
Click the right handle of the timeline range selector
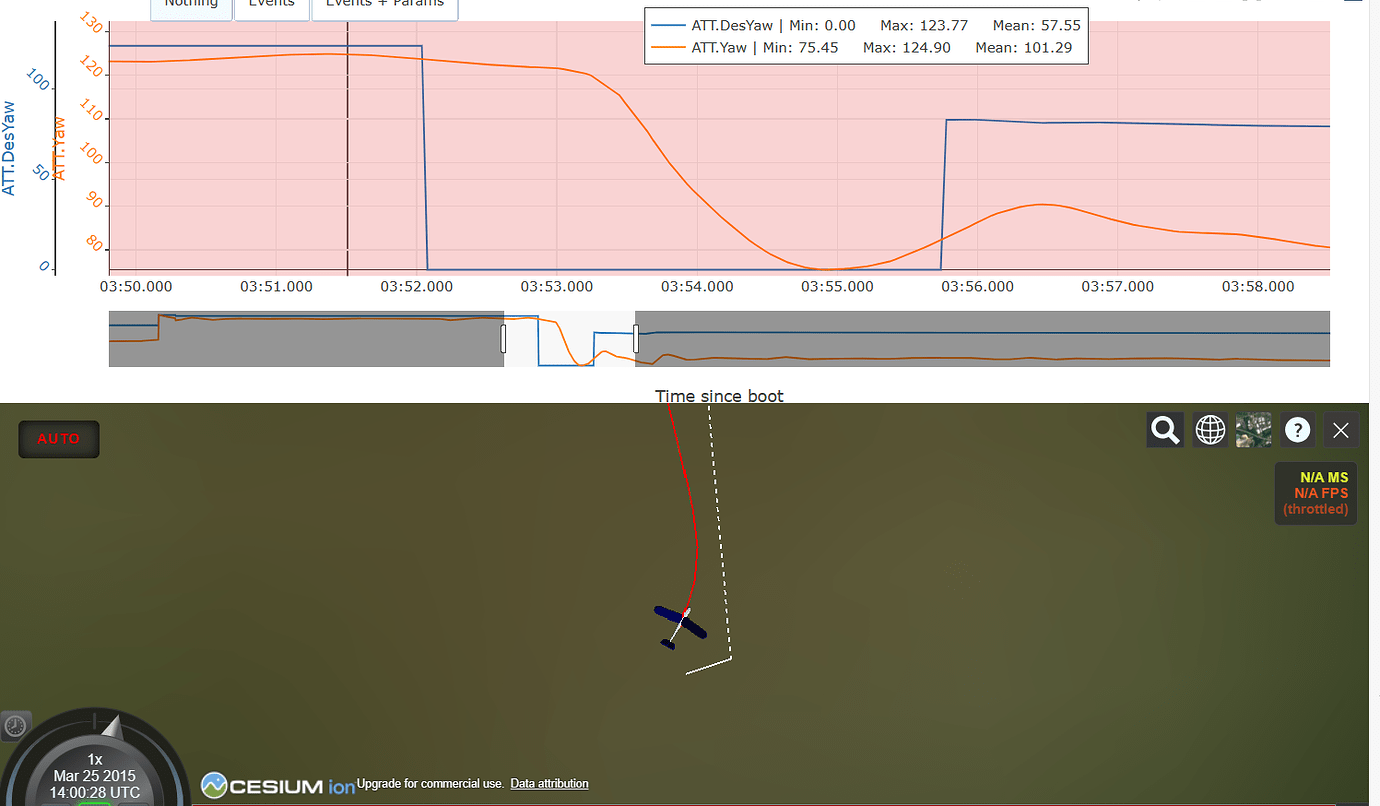(635, 338)
